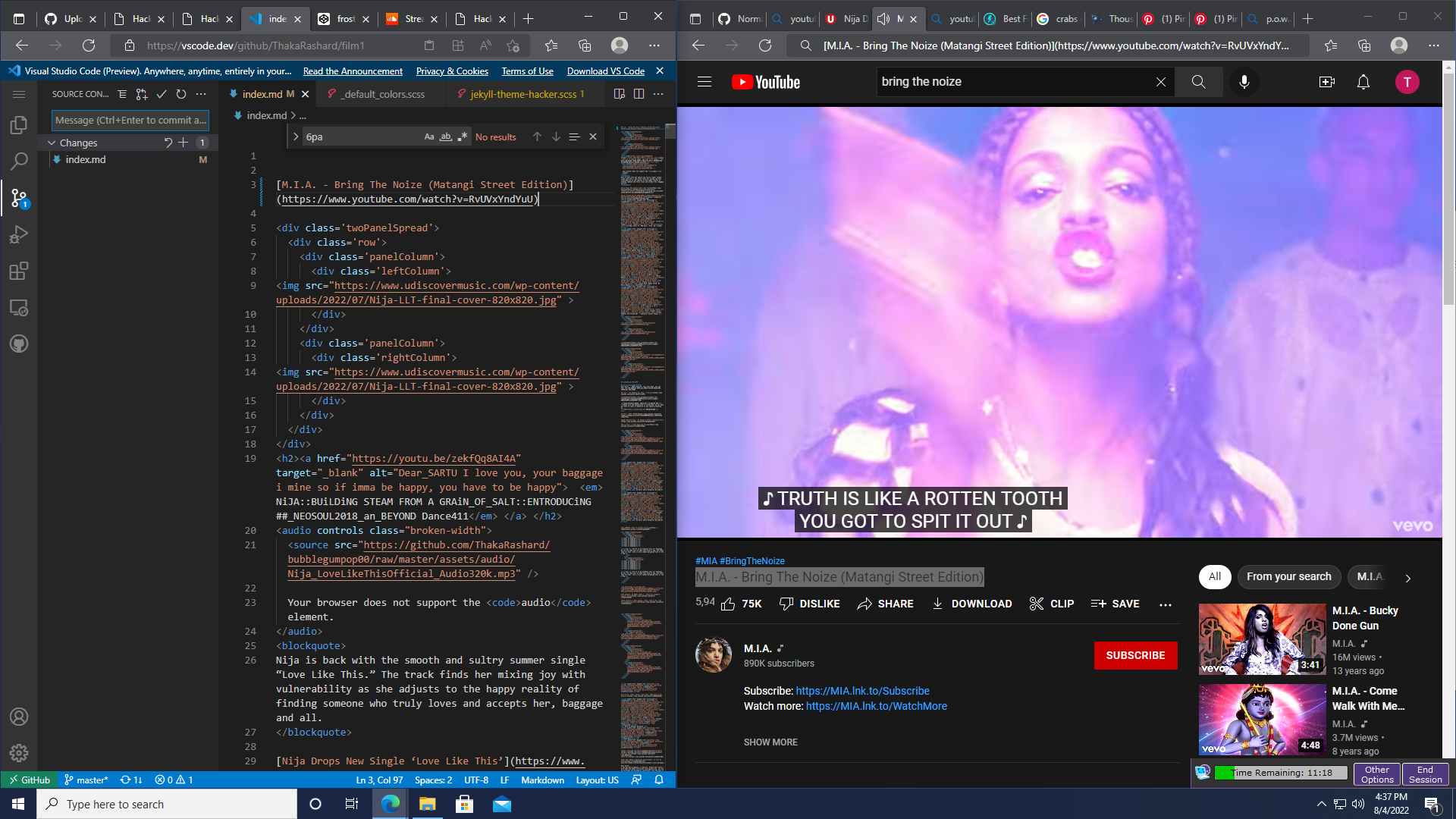Click the create pull request icon in Source Control
The image size is (1456, 819).
(142, 94)
